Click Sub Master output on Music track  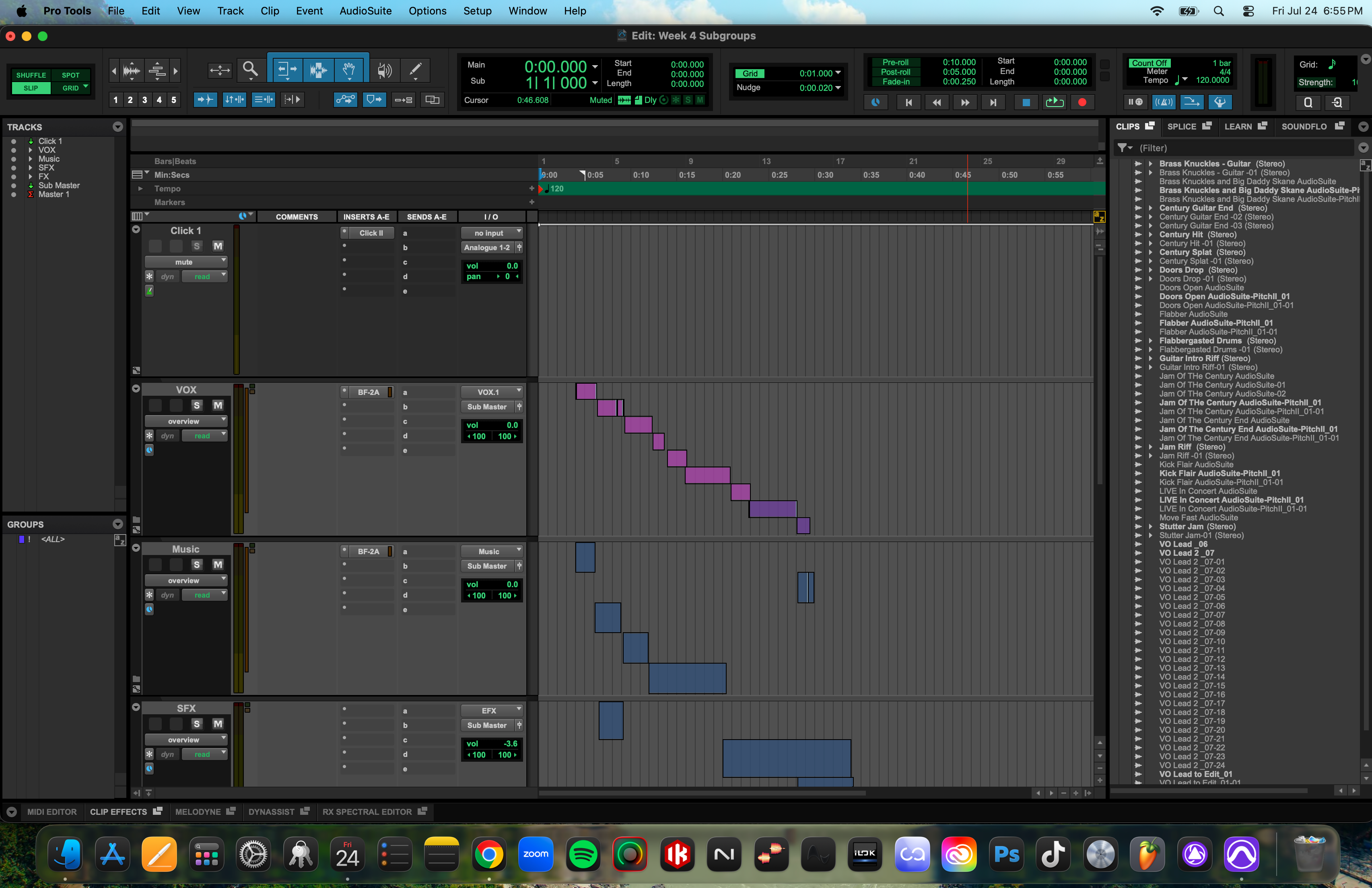(x=487, y=566)
